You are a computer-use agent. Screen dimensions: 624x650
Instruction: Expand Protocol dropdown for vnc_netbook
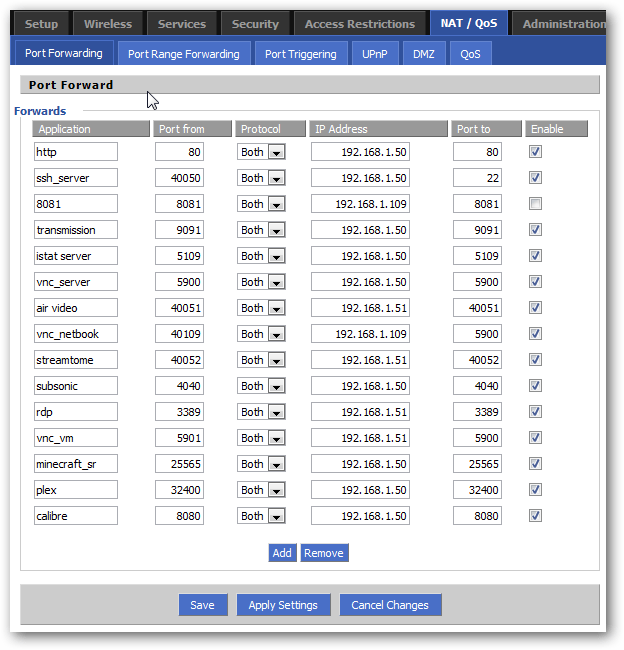[261, 334]
